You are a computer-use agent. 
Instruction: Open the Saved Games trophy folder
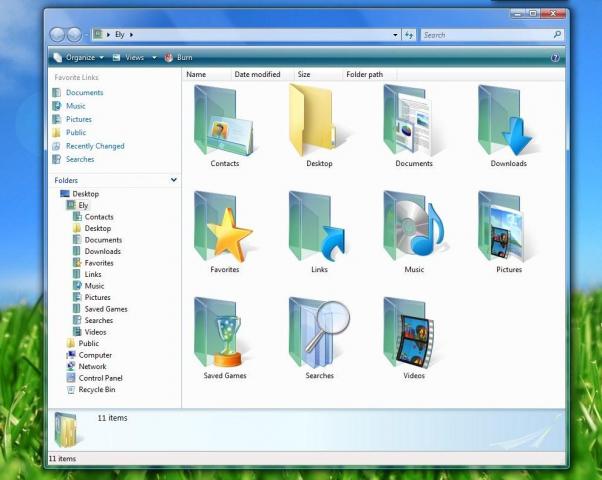coord(220,333)
